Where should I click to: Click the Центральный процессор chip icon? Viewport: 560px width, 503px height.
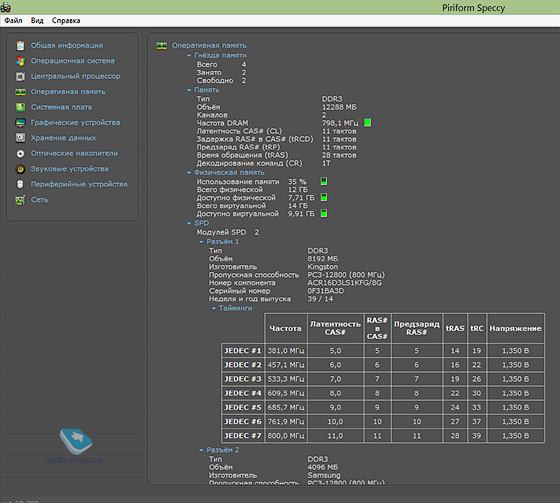pos(20,76)
